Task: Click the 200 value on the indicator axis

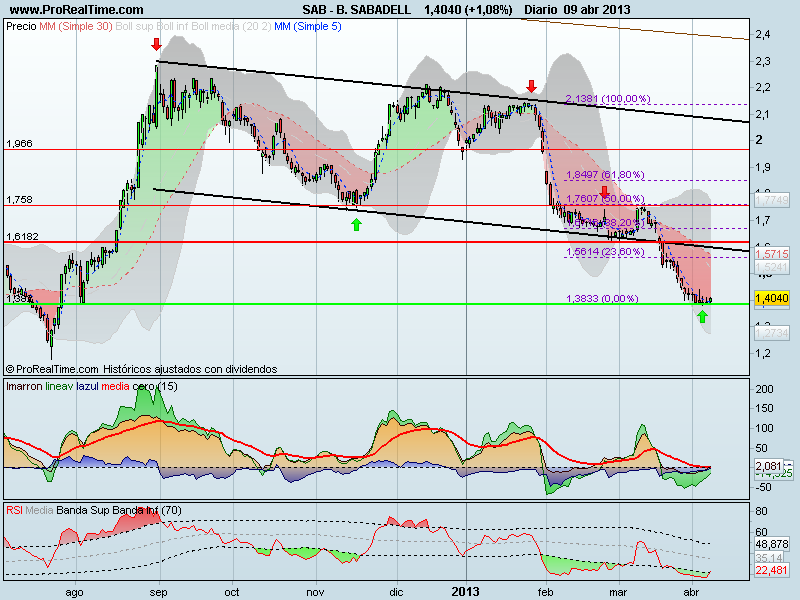Action: [x=764, y=389]
